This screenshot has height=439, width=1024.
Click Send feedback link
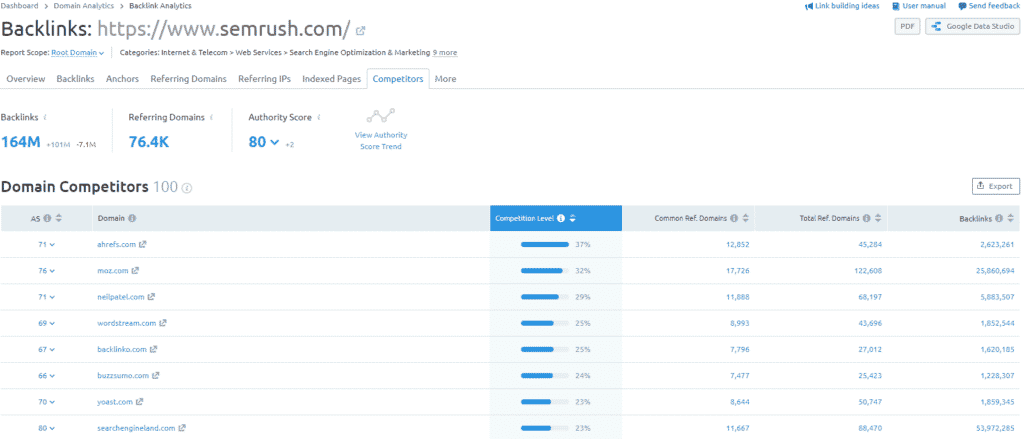click(989, 6)
